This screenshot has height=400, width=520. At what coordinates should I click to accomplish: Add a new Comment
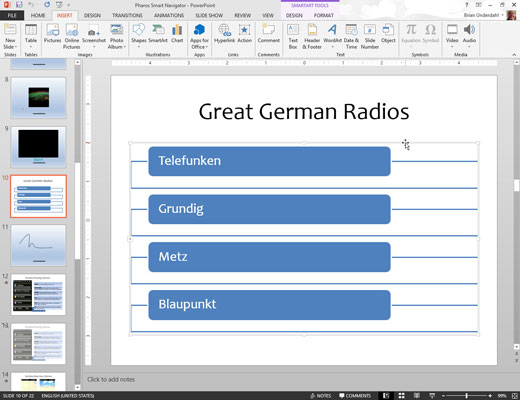[268, 34]
